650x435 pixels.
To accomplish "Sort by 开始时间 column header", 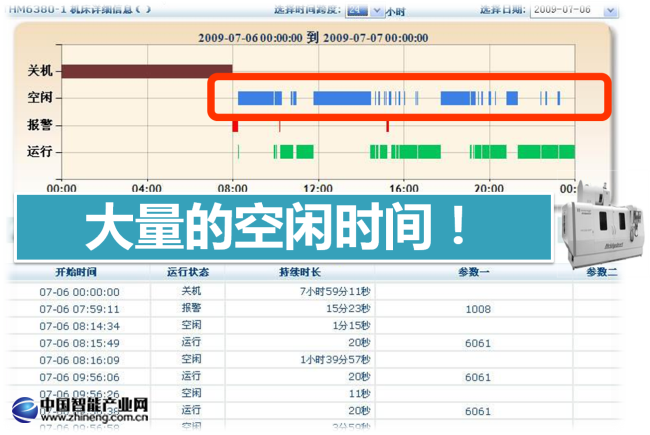I will tap(79, 272).
